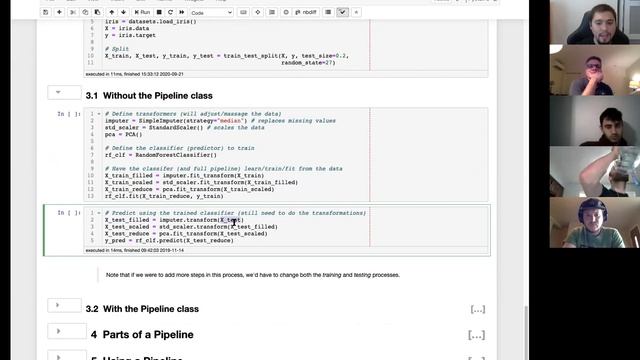Open the cell type Code dropdown
Viewport: 640px width, 360px height.
point(211,13)
